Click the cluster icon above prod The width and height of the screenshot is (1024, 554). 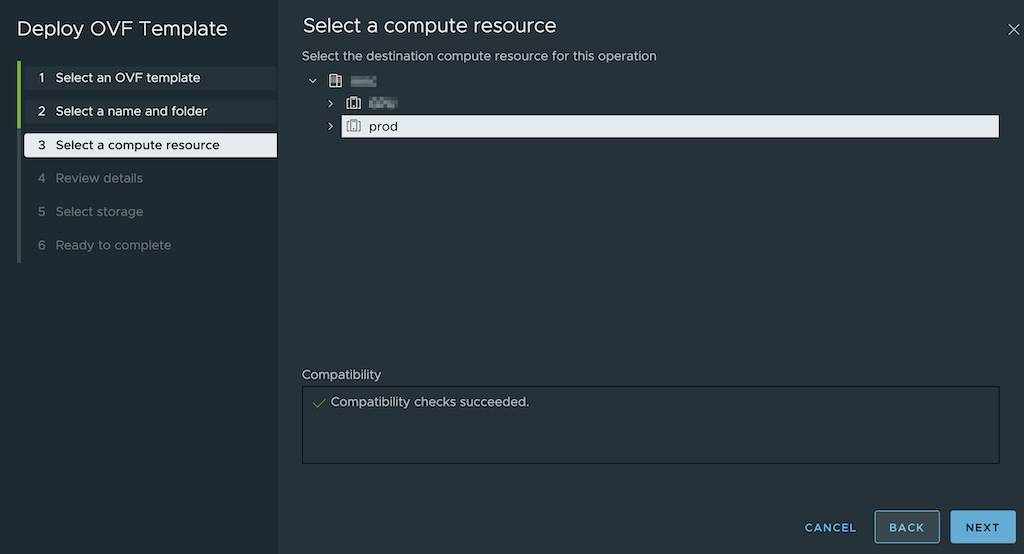coord(353,103)
